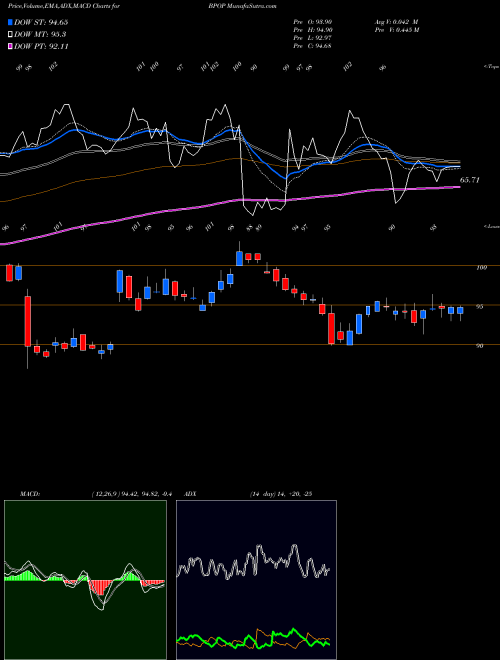Click the '65.71' label near the magenta line
Viewport: 500px width, 660px height.
click(470, 180)
